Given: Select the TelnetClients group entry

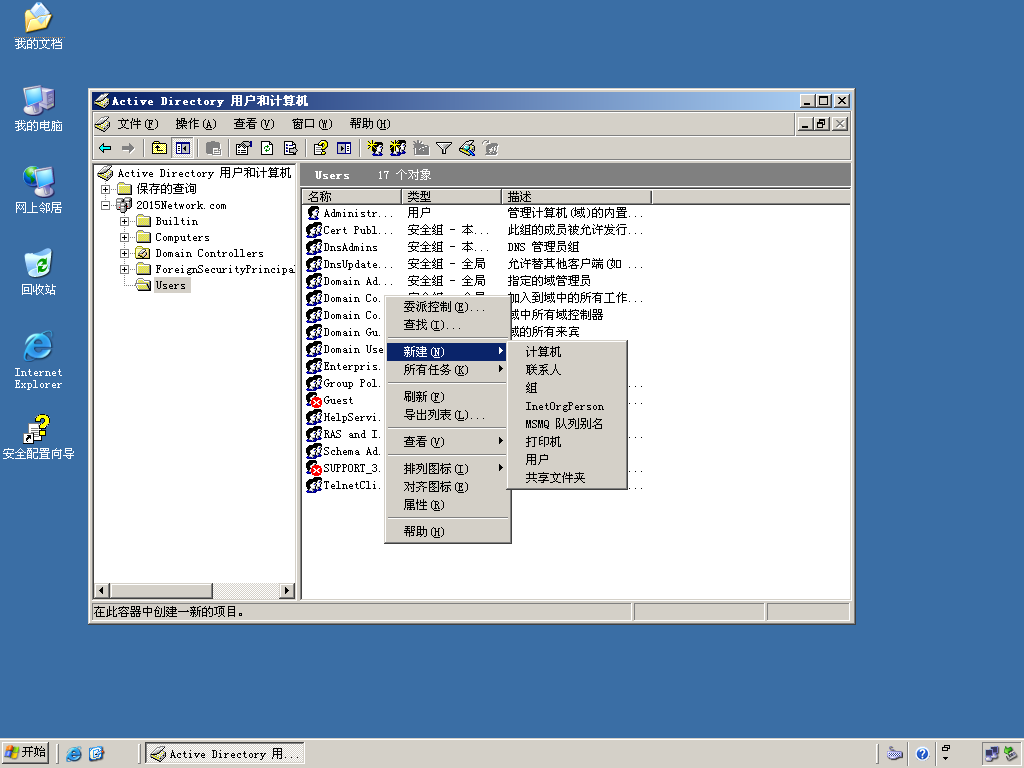Looking at the screenshot, I should [344, 485].
